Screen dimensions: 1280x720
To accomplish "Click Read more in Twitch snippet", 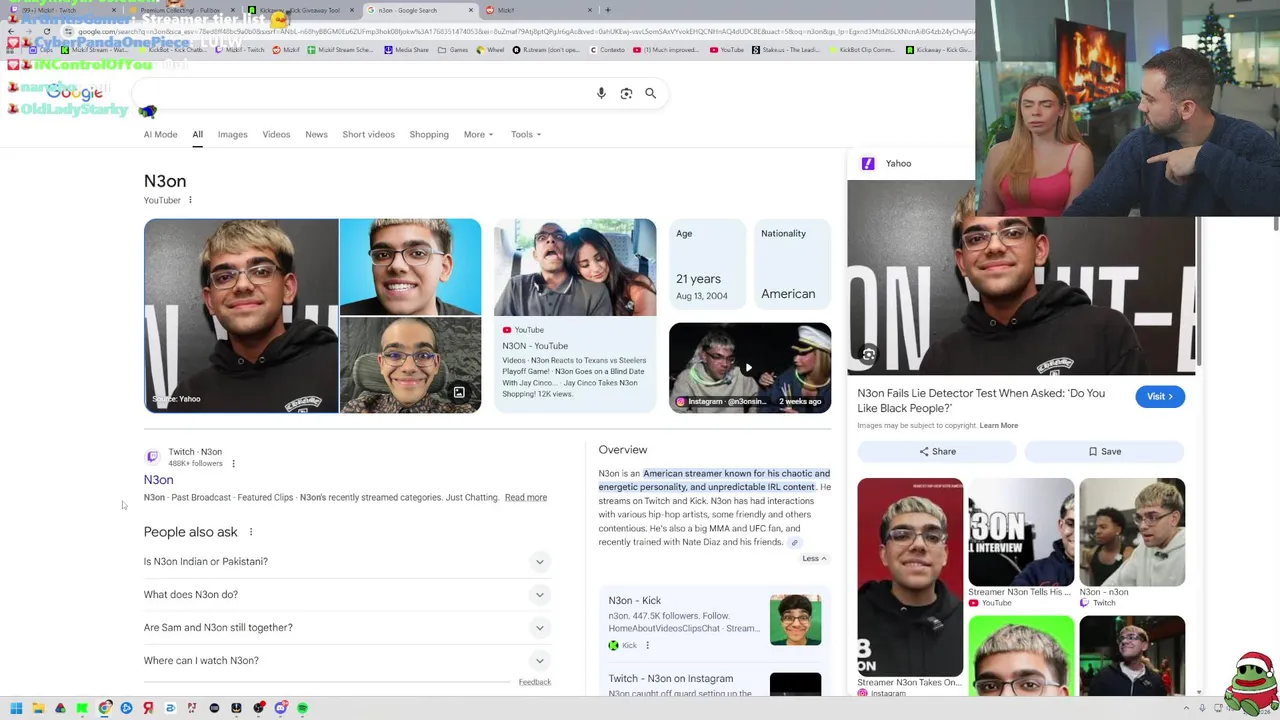I will coord(526,497).
